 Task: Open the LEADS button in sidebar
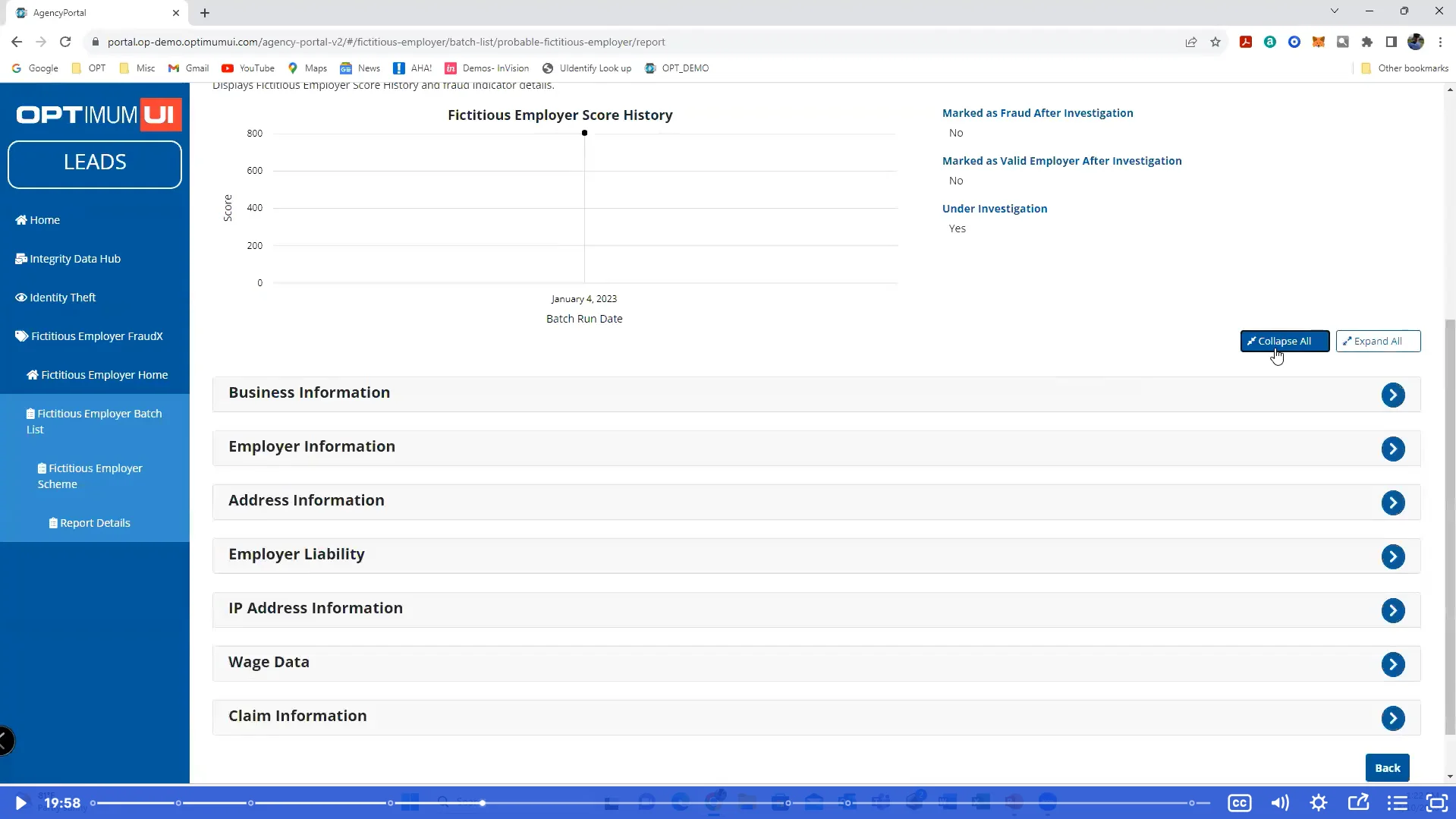pyautogui.click(x=95, y=164)
